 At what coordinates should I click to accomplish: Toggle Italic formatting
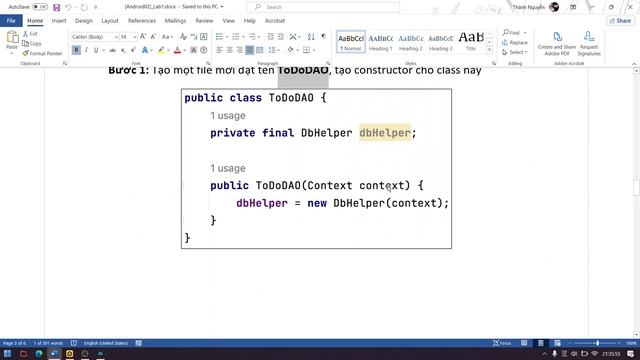(x=86, y=50)
